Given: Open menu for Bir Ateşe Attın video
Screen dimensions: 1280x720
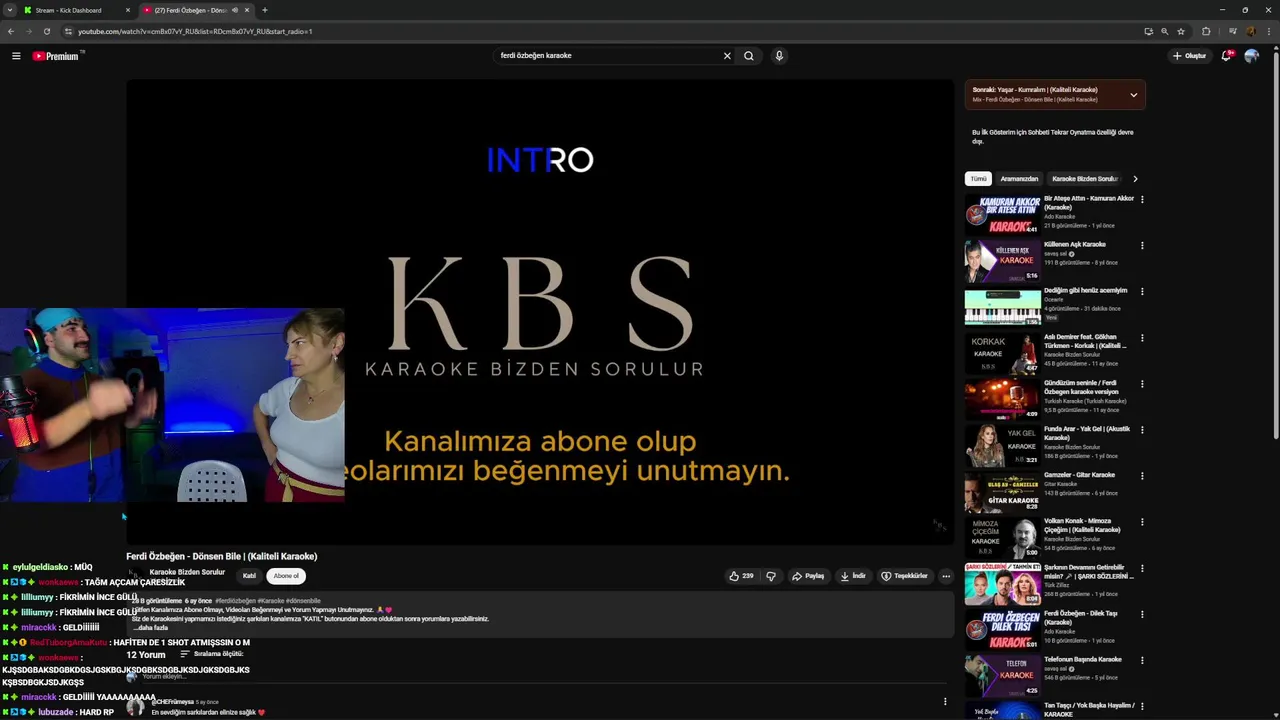Looking at the screenshot, I should (x=1142, y=199).
